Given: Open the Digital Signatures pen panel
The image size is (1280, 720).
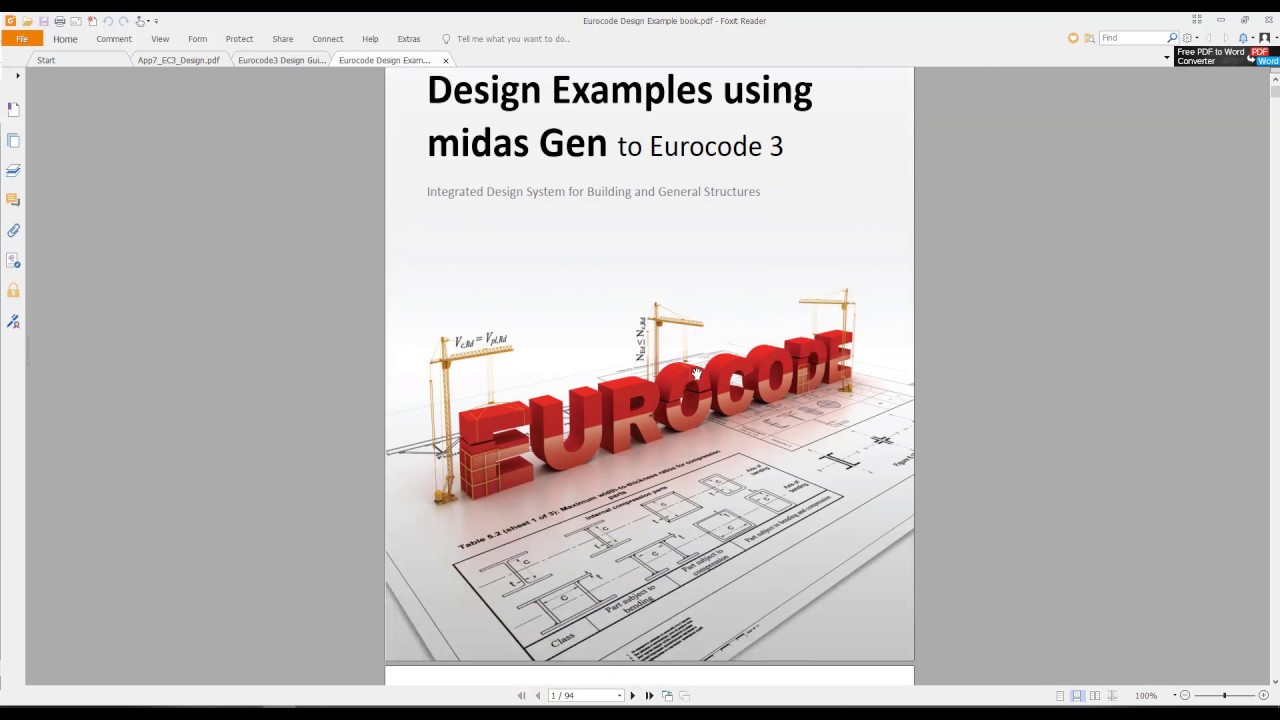Looking at the screenshot, I should click(x=13, y=321).
